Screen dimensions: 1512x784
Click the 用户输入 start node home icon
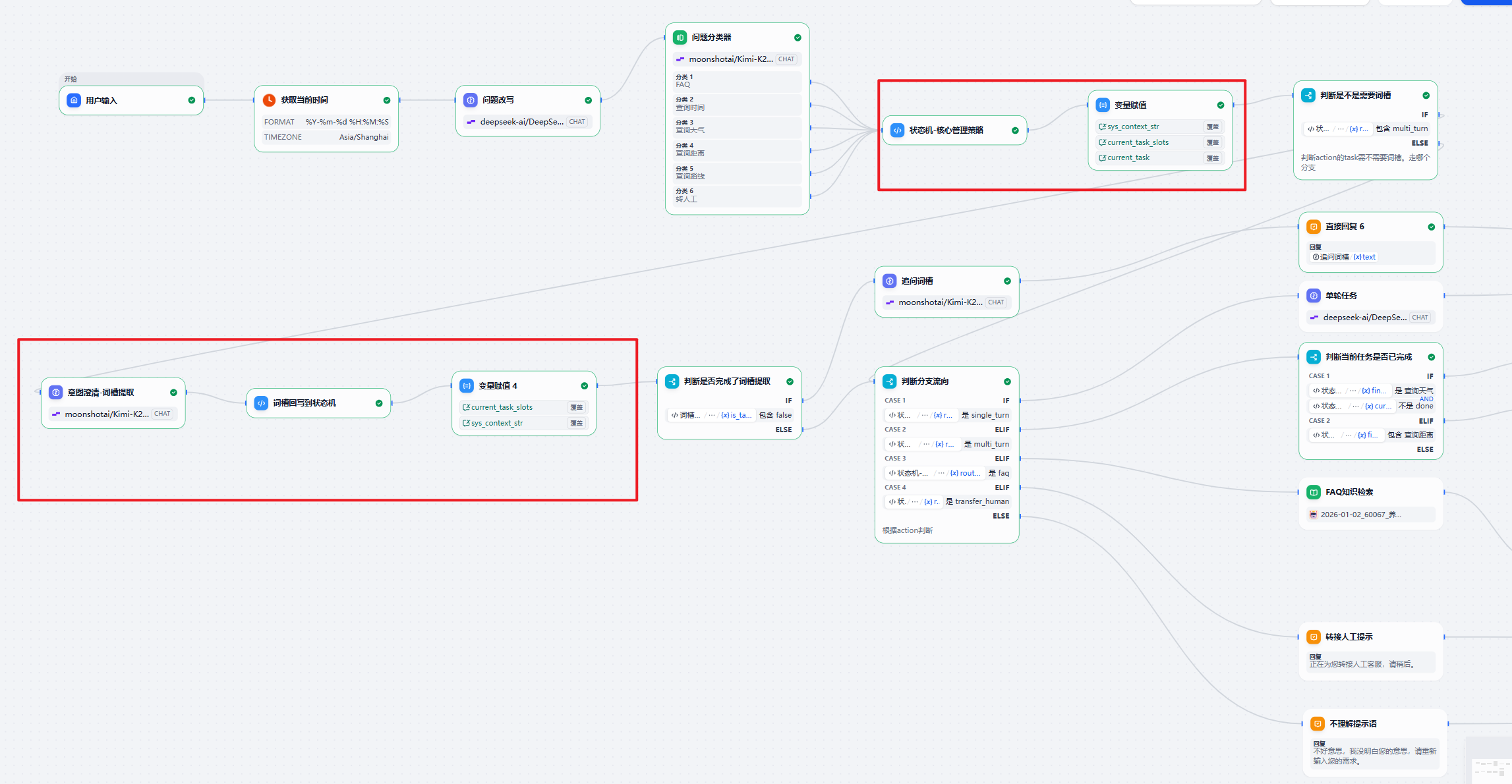[x=74, y=100]
